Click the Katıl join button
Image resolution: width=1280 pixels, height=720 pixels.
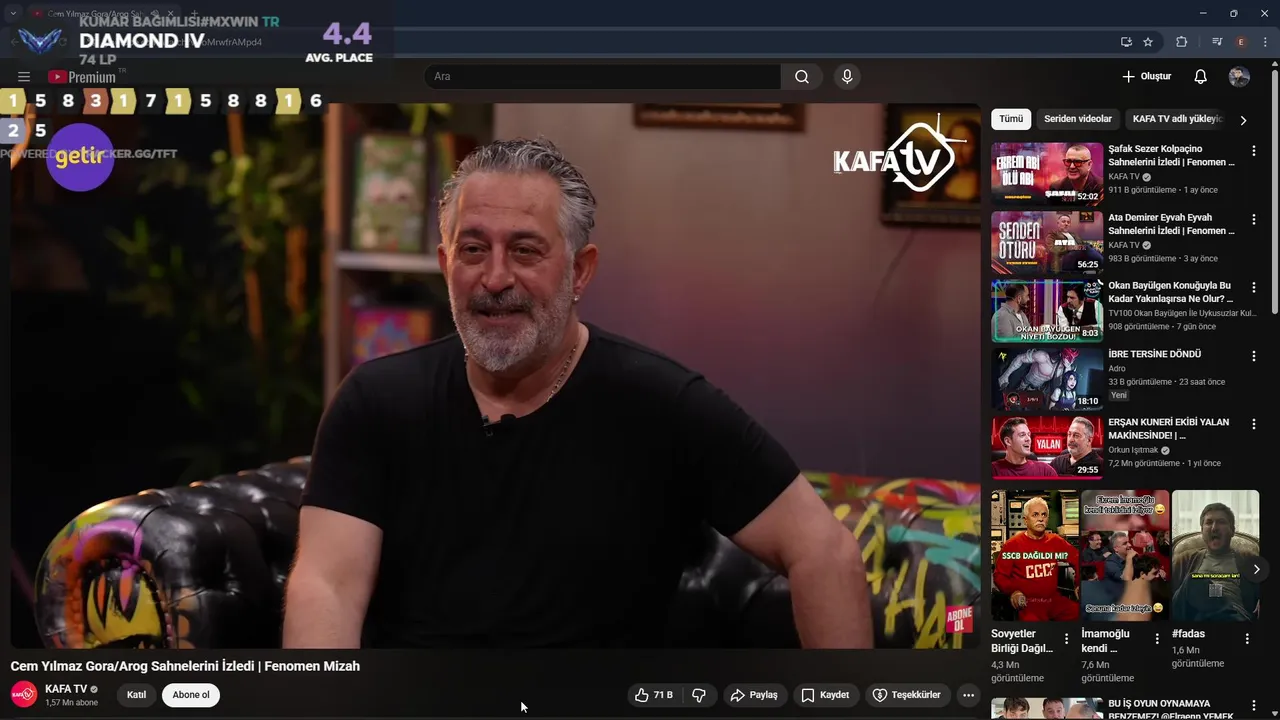click(136, 695)
